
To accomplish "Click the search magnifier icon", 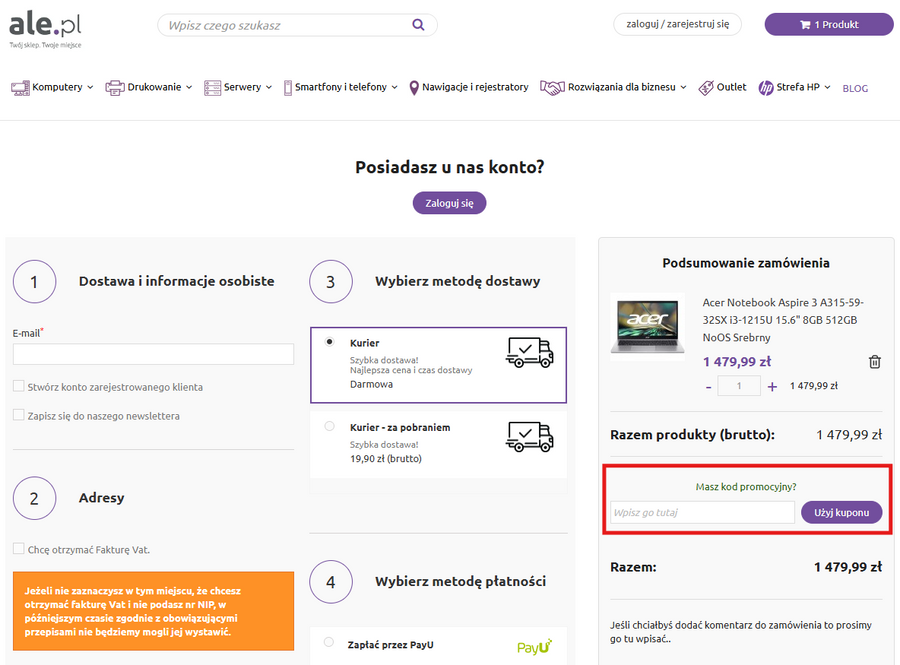I will pyautogui.click(x=418, y=25).
